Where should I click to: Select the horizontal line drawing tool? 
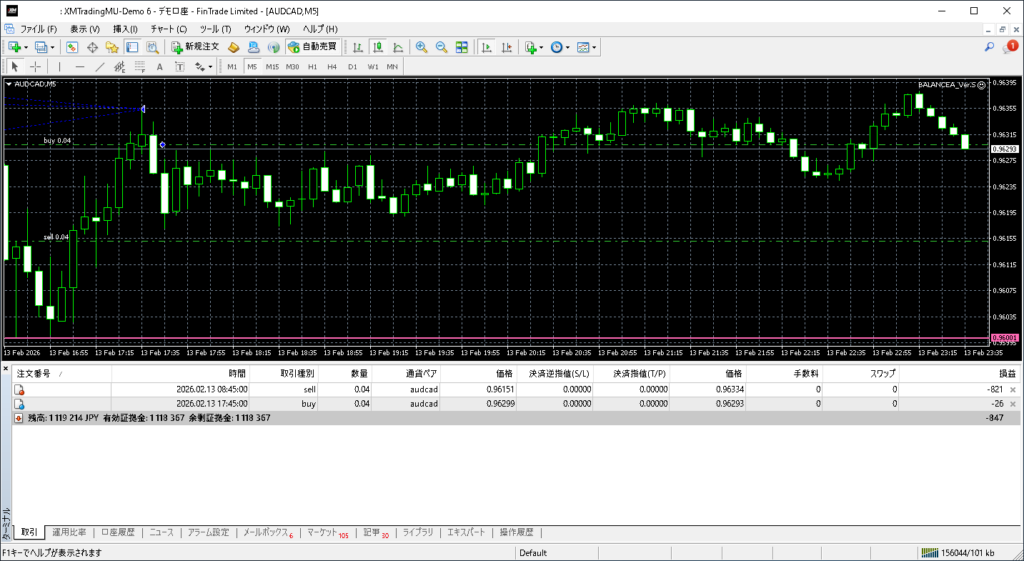[x=80, y=67]
